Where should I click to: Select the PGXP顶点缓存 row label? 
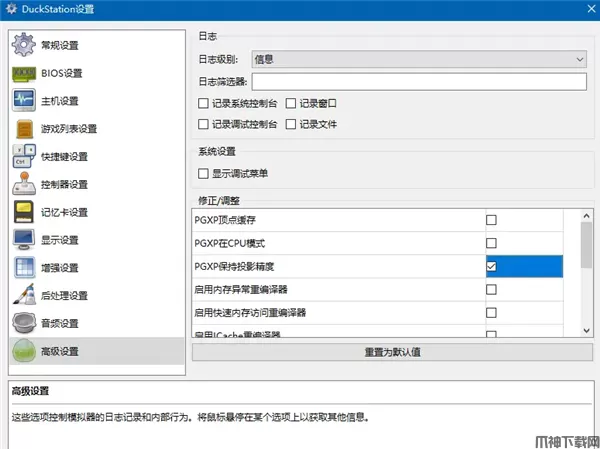225,220
